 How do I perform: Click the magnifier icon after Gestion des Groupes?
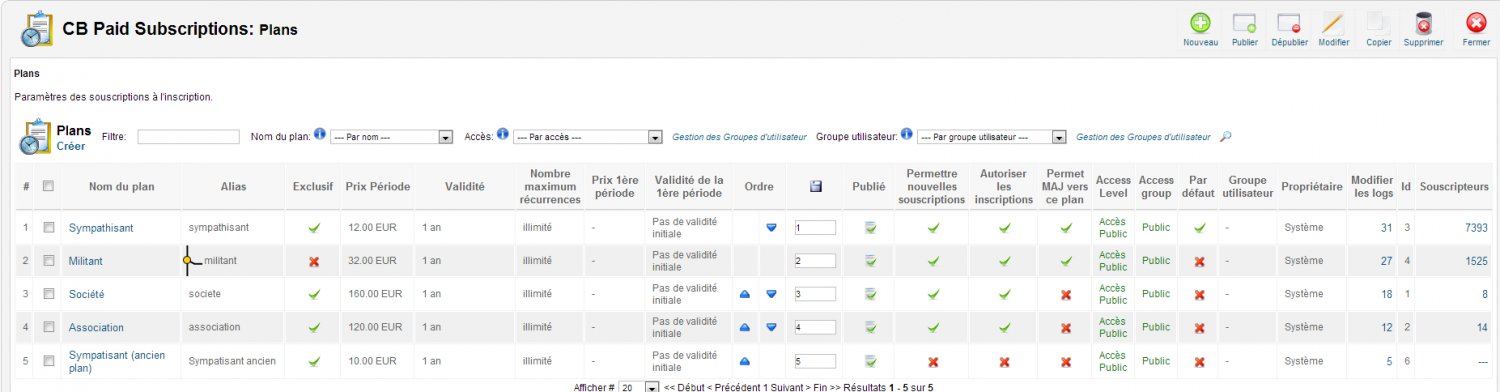click(1226, 136)
